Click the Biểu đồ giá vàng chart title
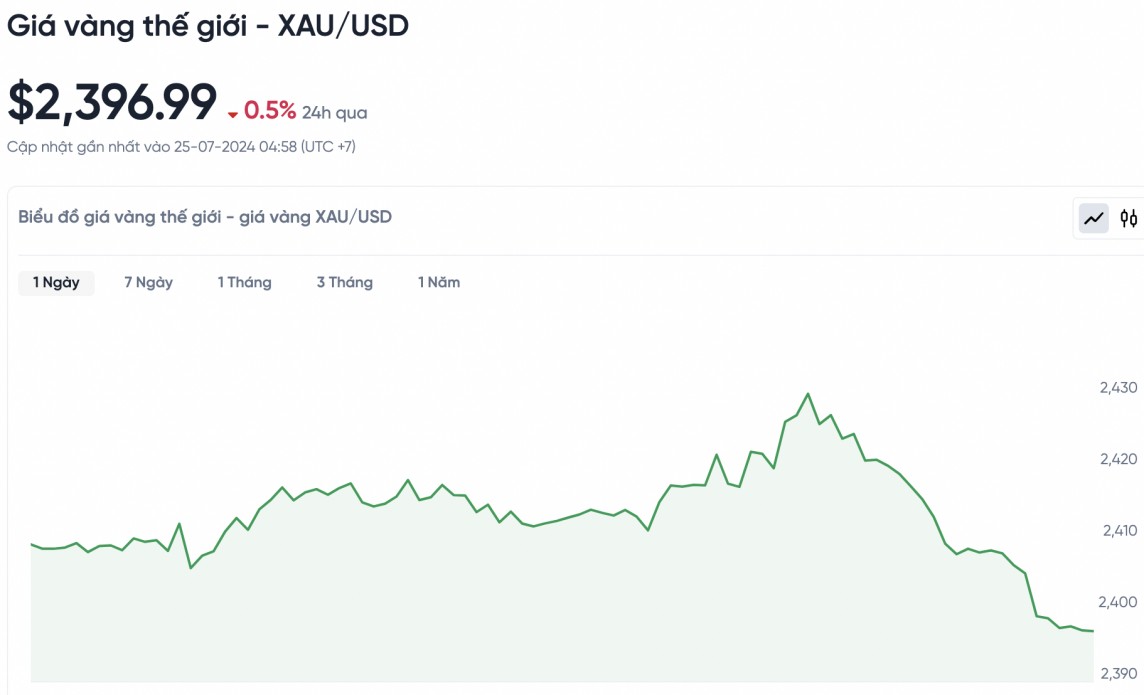 (205, 217)
